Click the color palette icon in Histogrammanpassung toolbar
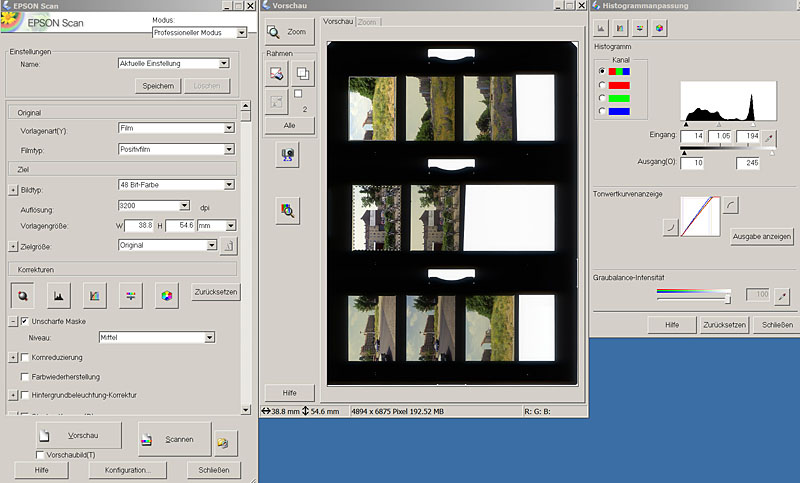Screen dimensions: 800x483 (659, 29)
